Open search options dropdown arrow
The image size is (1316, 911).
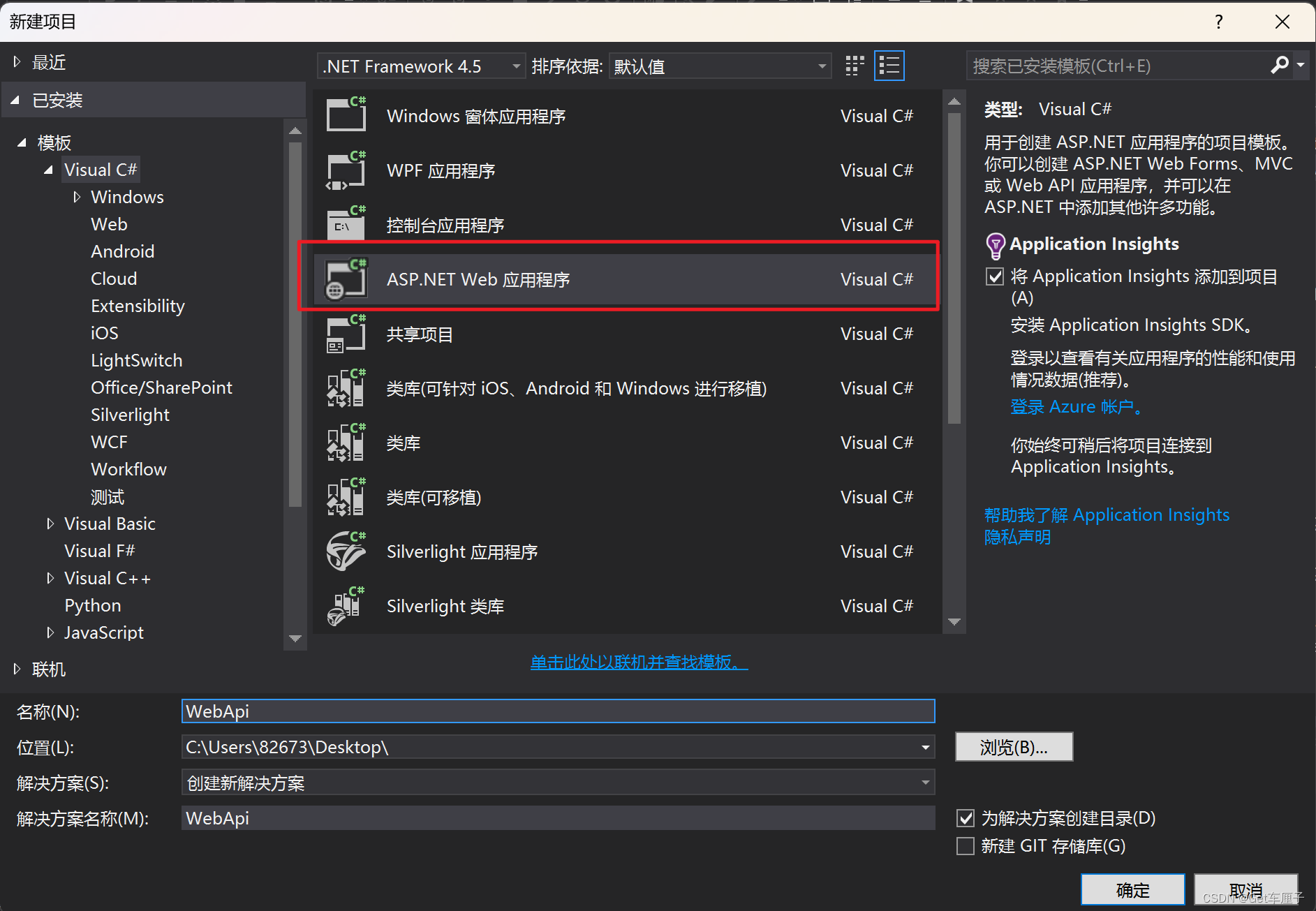1300,65
